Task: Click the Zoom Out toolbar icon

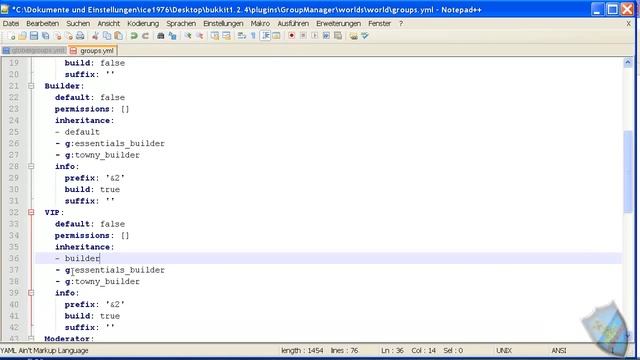Action: click(200, 36)
